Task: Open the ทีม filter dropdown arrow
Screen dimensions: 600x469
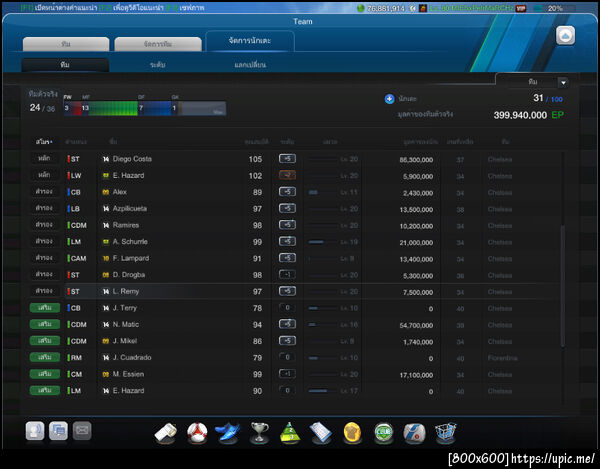Action: point(563,82)
